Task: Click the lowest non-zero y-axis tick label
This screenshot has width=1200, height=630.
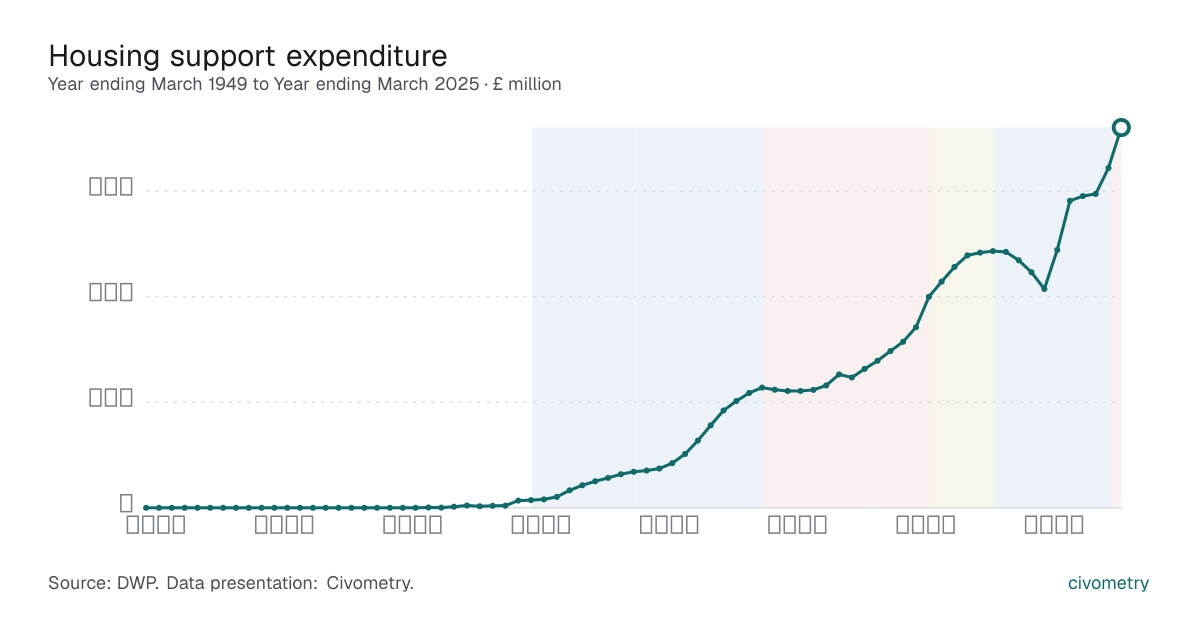Action: tap(111, 397)
